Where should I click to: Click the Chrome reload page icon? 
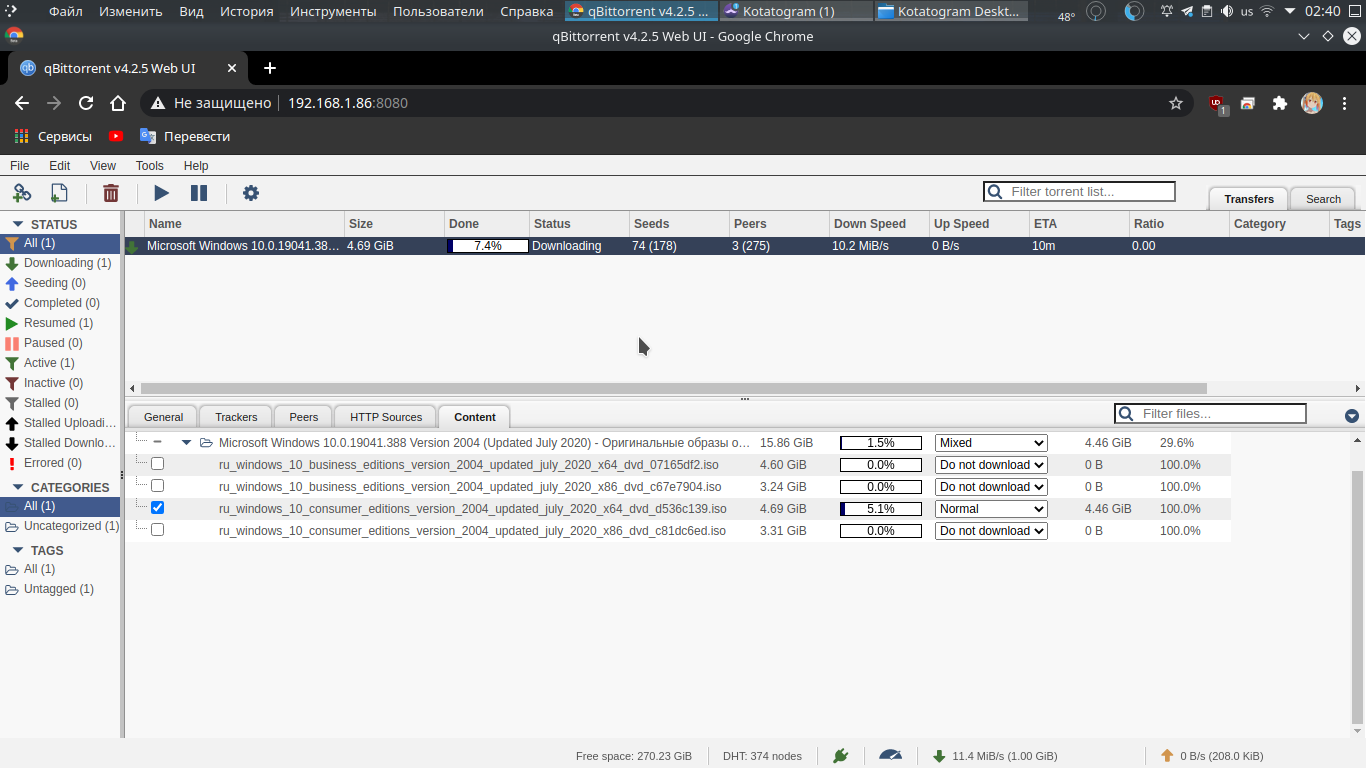(x=86, y=103)
